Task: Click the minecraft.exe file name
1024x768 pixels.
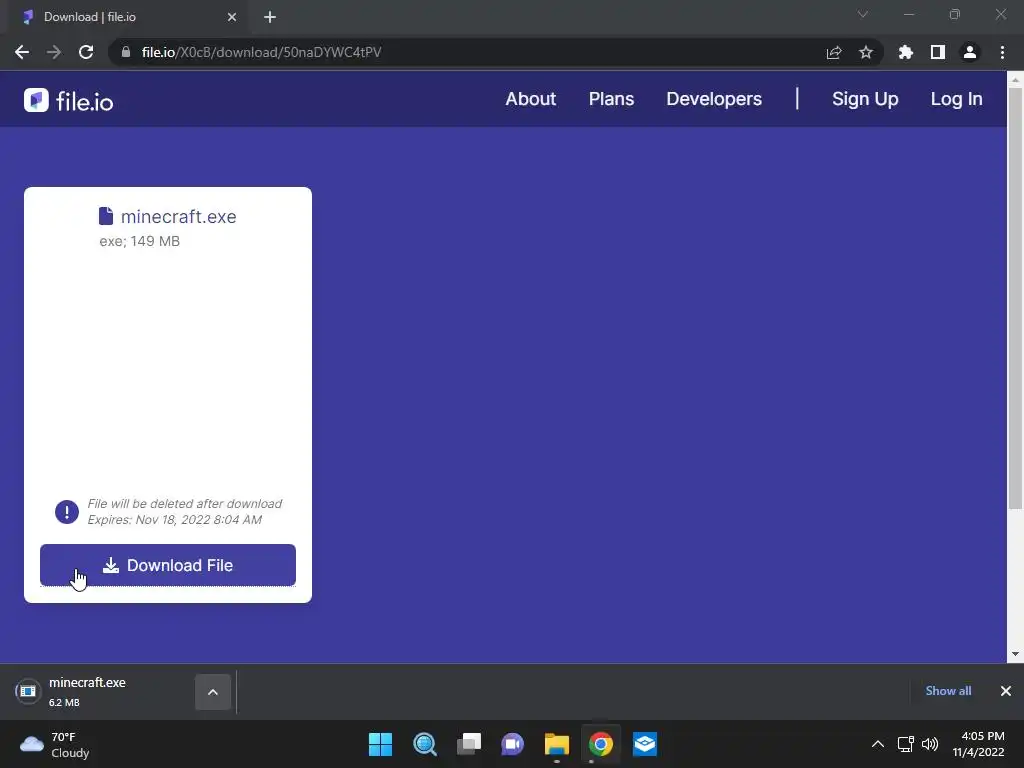Action: (178, 217)
